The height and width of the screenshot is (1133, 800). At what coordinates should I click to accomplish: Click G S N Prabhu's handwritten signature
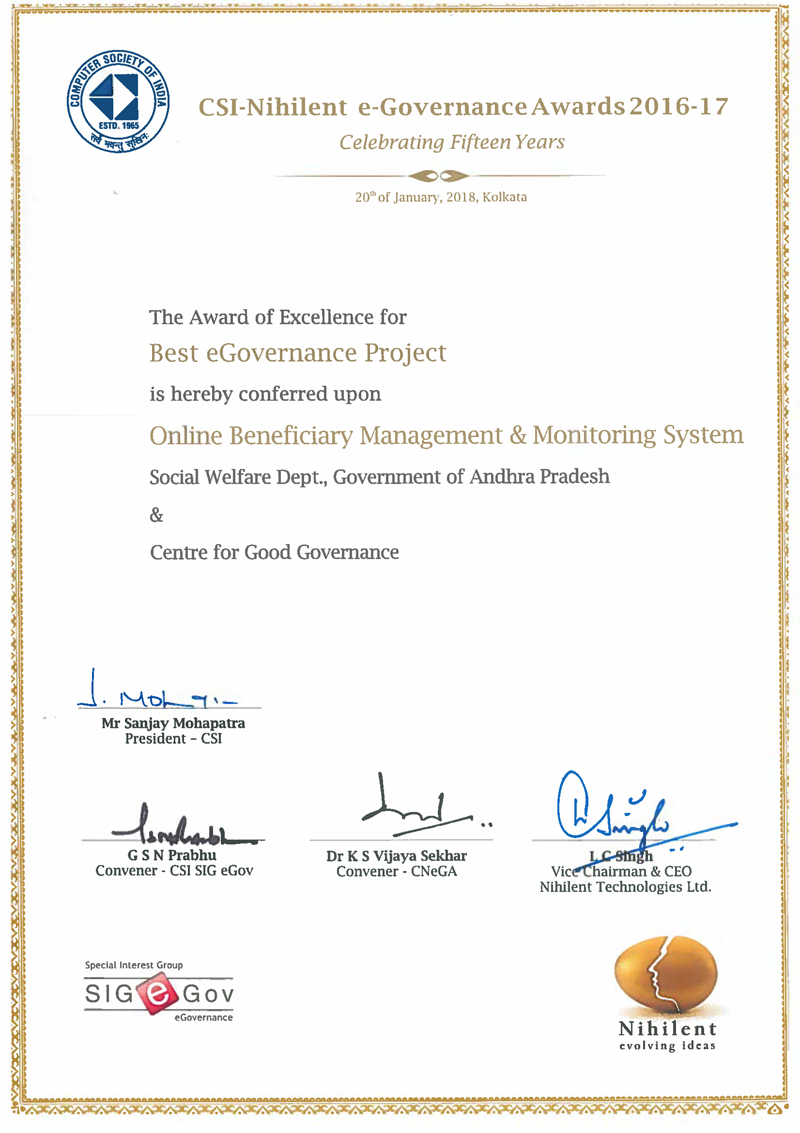(184, 823)
